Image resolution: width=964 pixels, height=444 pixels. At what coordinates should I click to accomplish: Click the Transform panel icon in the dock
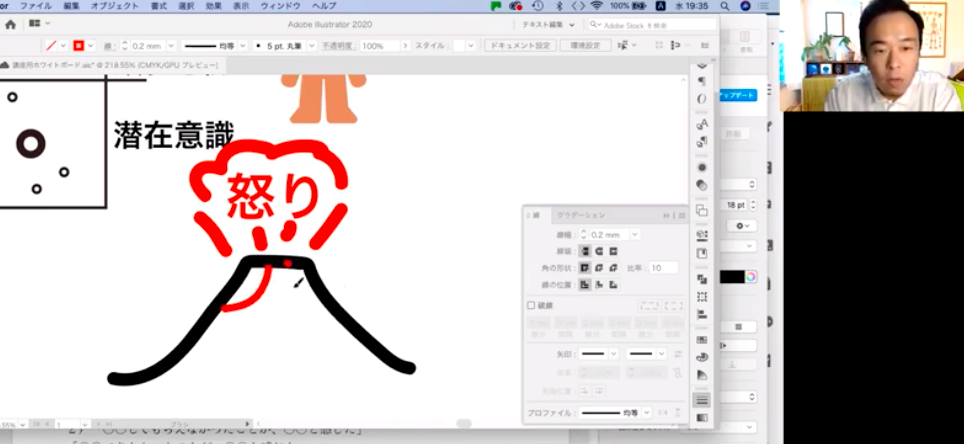pos(702,297)
